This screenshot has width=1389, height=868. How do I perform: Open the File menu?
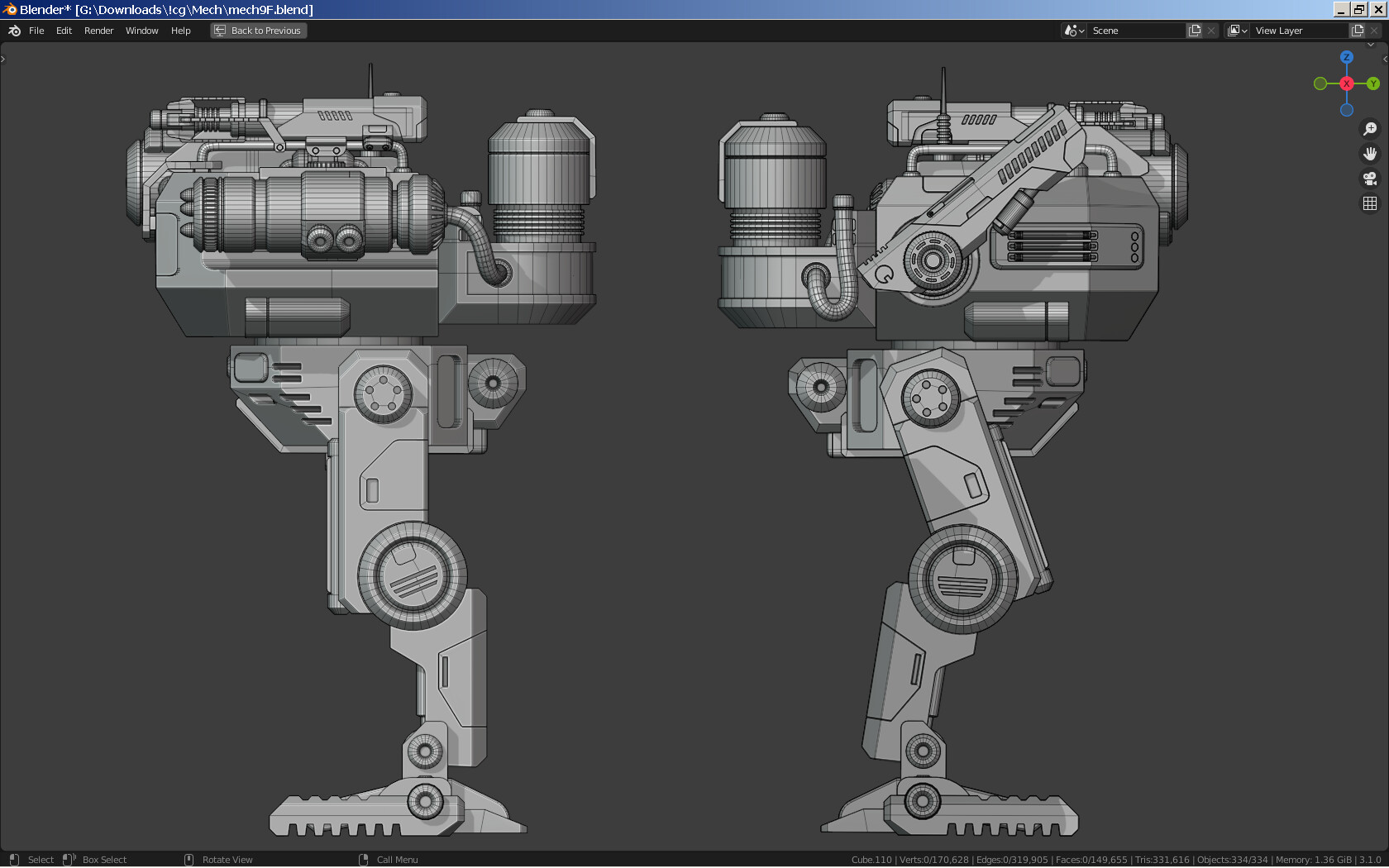click(x=37, y=31)
